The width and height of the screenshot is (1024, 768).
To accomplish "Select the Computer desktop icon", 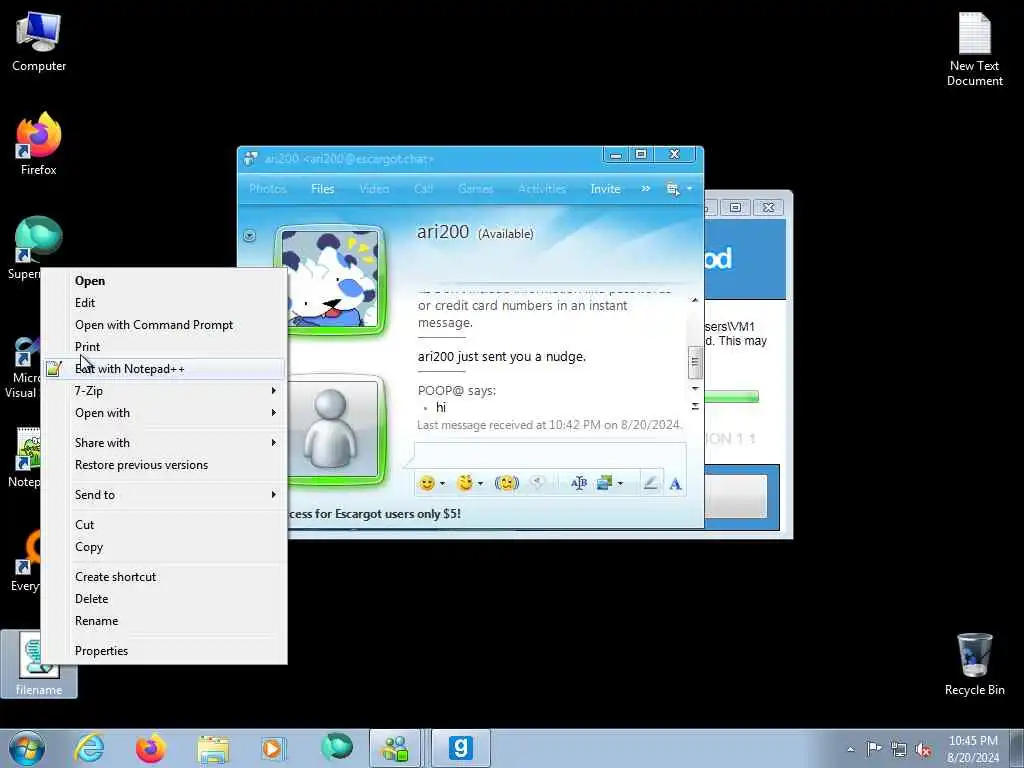I will click(39, 42).
